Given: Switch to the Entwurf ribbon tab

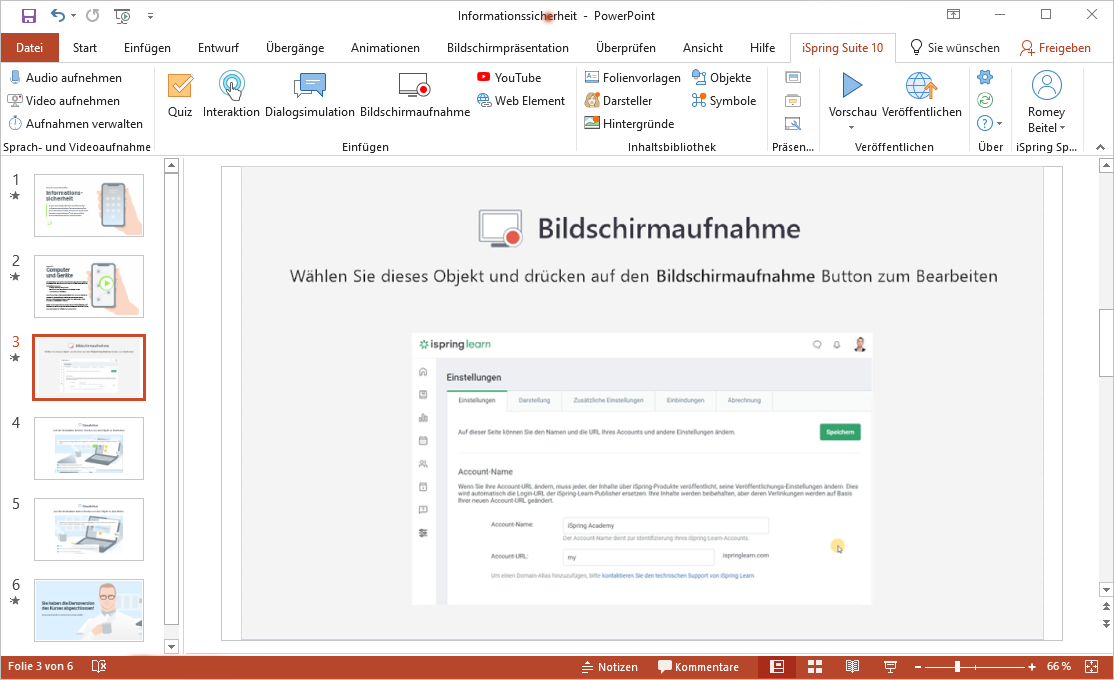Looking at the screenshot, I should [218, 48].
